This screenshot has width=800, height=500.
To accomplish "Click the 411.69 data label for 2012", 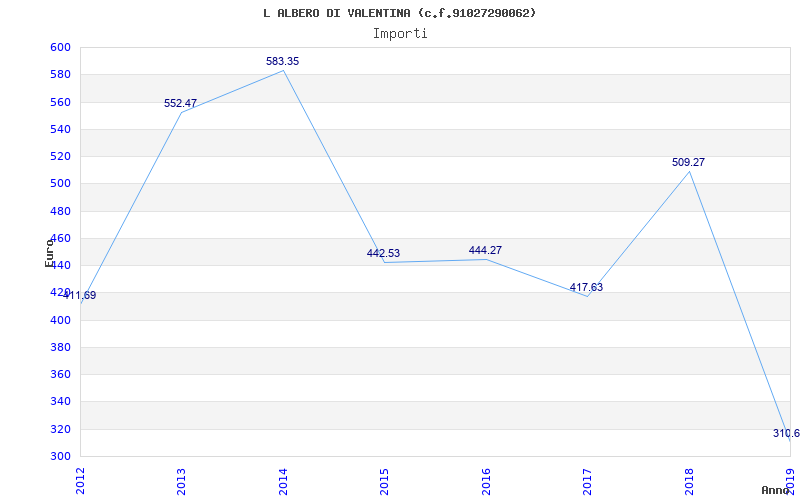I will coord(80,295).
